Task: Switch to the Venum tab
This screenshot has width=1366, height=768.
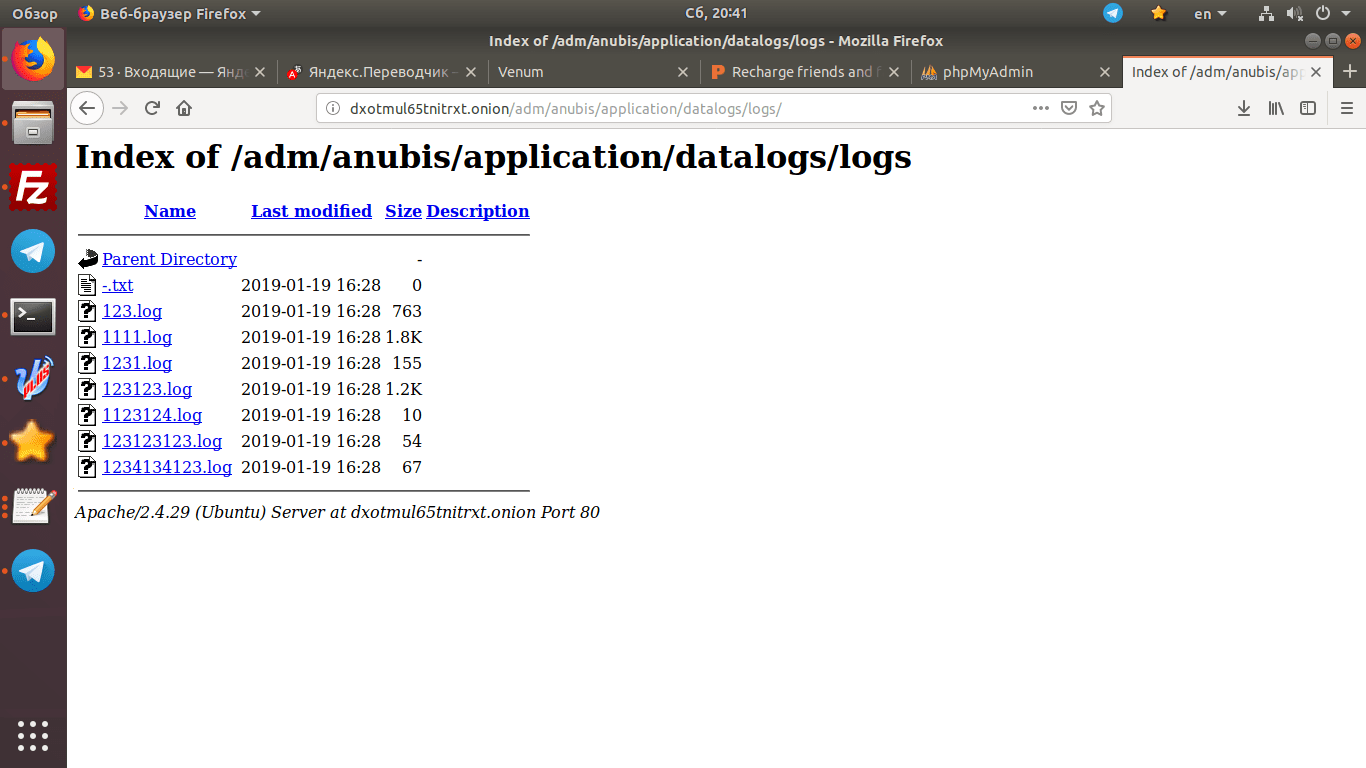Action: 592,72
